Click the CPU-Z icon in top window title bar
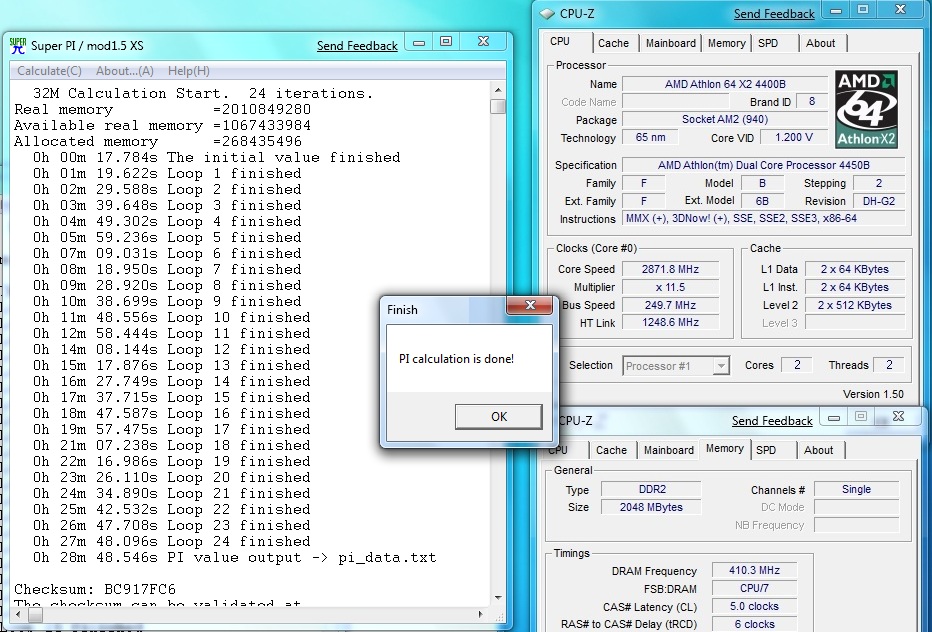 [547, 14]
